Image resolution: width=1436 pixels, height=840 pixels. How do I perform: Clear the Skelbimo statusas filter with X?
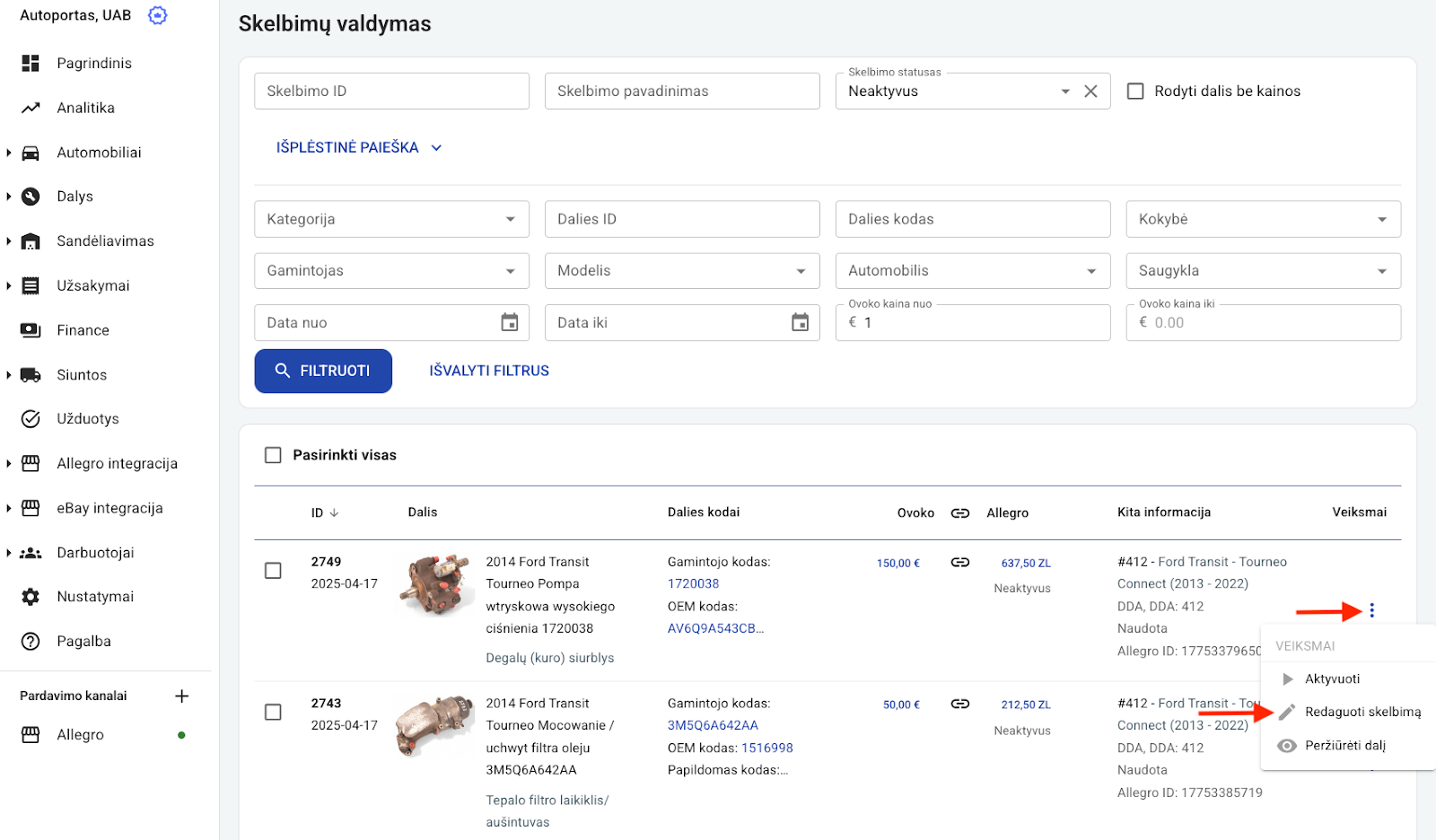[x=1090, y=92]
